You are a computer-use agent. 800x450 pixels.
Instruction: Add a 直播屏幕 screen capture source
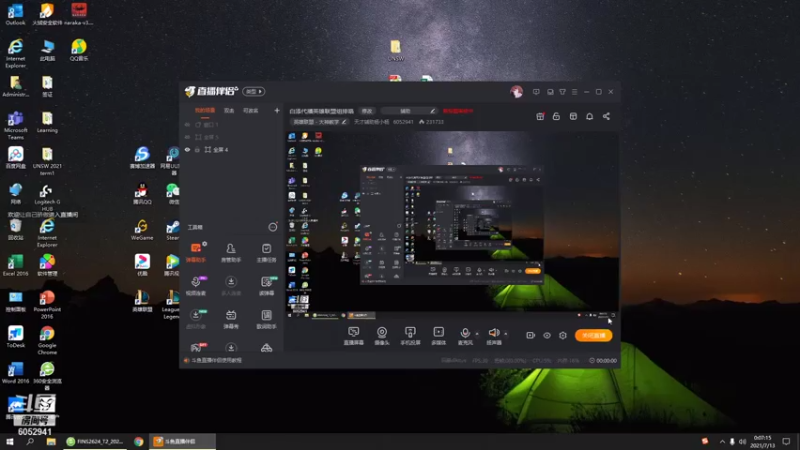click(354, 336)
